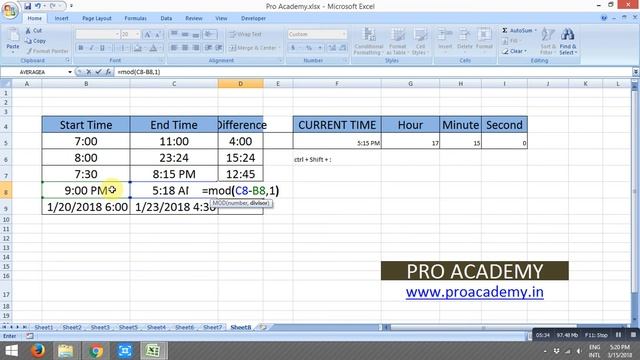Open the Office Button menu

coord(10,10)
